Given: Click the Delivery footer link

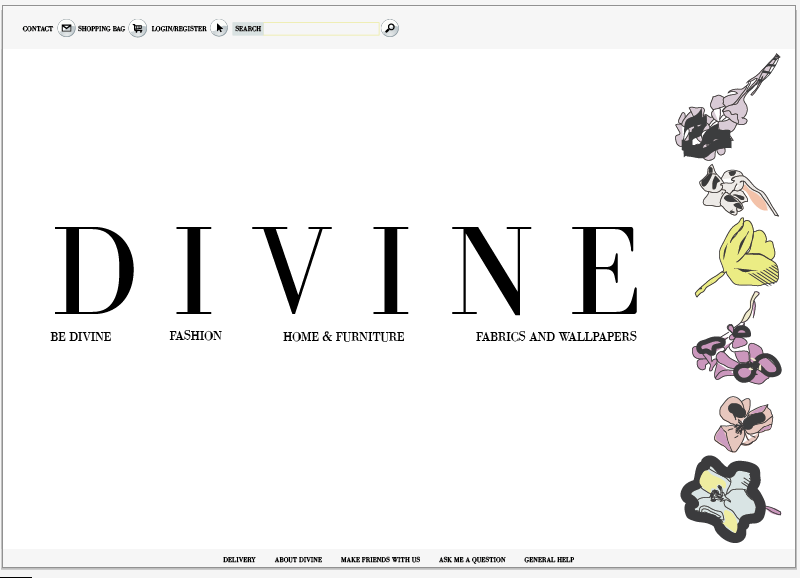Looking at the screenshot, I should click(239, 560).
